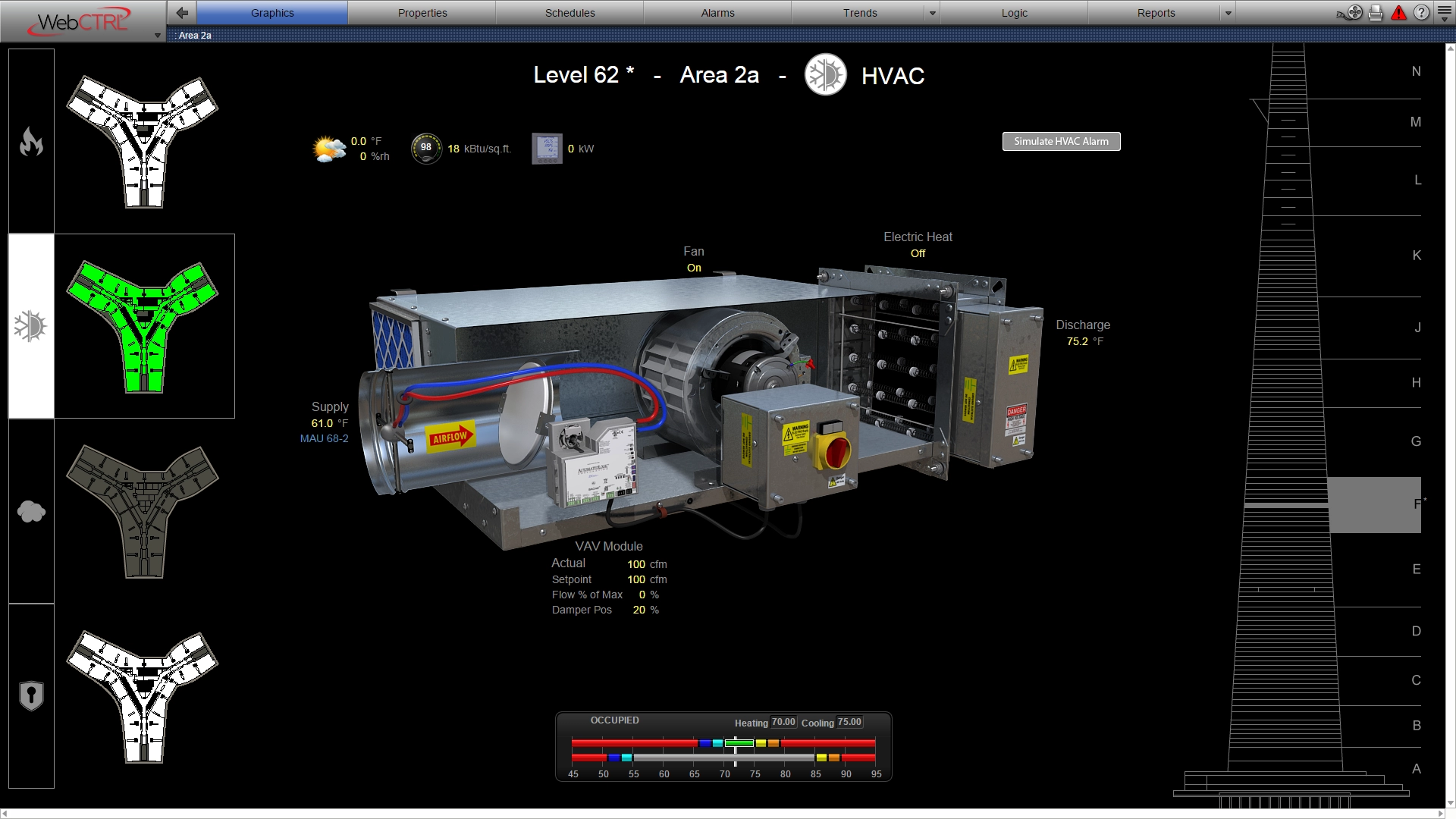Viewport: 1456px width, 819px height.
Task: Switch to the Properties tab
Action: click(422, 12)
